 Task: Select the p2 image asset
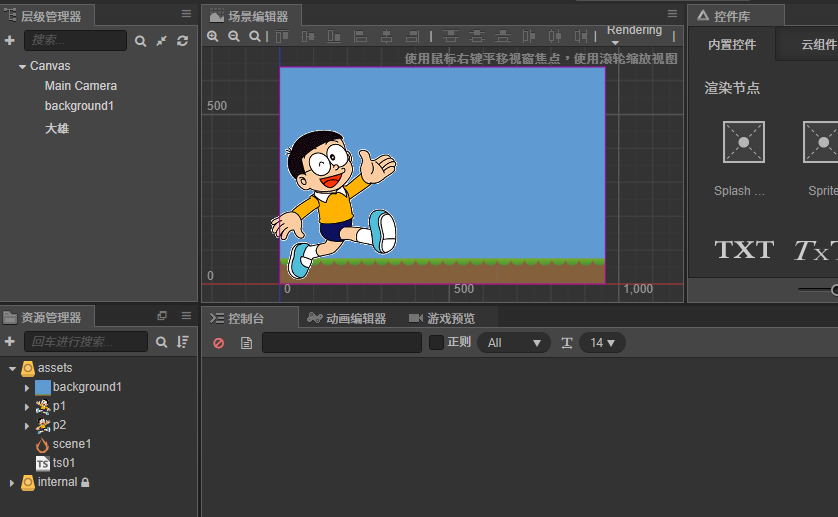59,425
